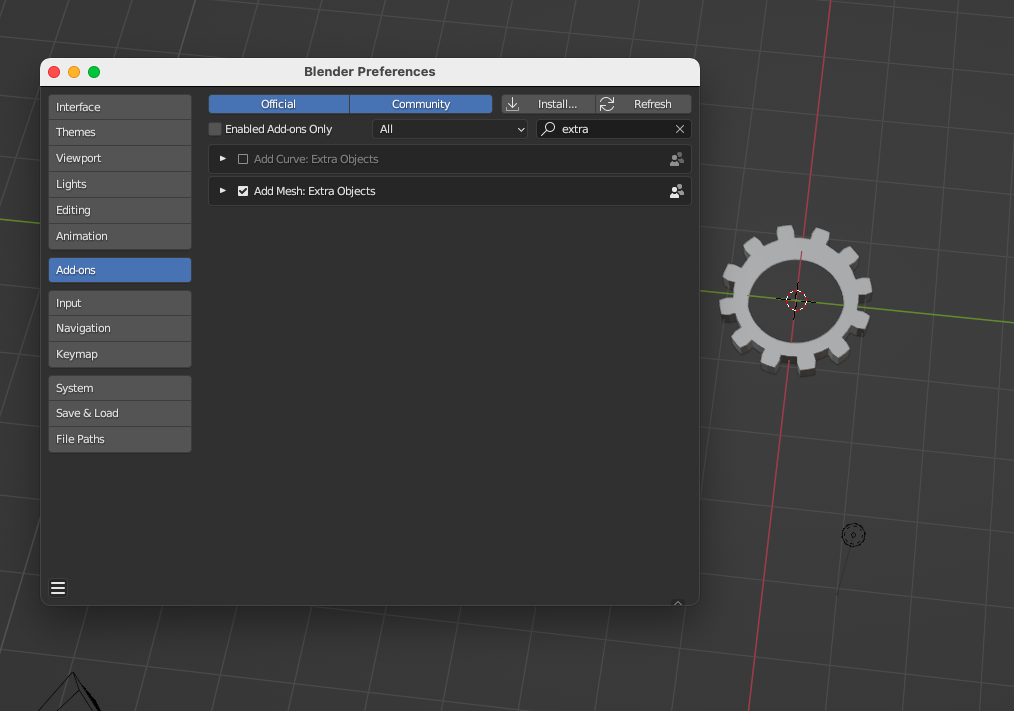Click community icon on Add Curve row
1014x711 pixels.
pyautogui.click(x=676, y=159)
